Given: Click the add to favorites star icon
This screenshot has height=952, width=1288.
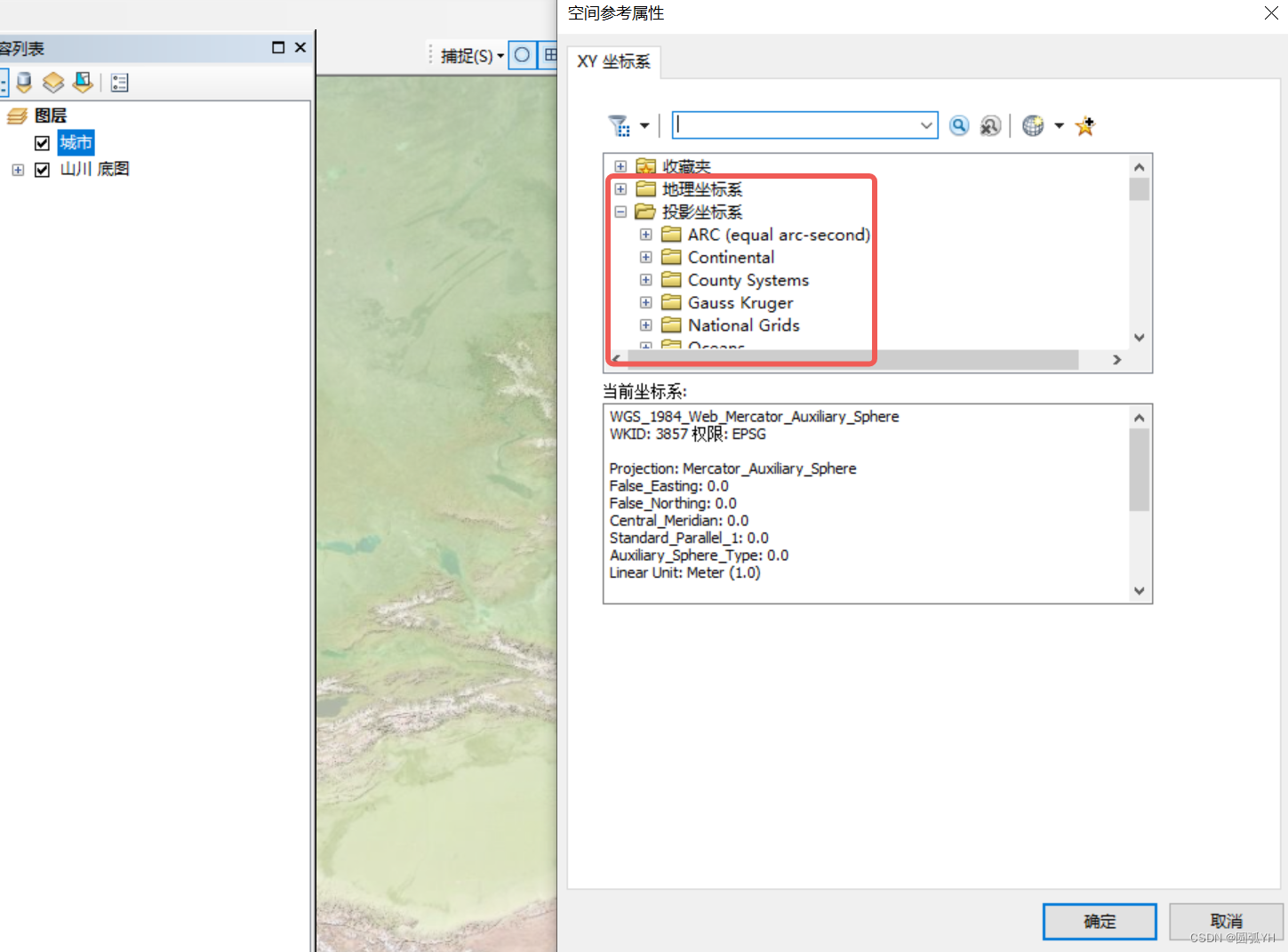Looking at the screenshot, I should tap(1084, 125).
